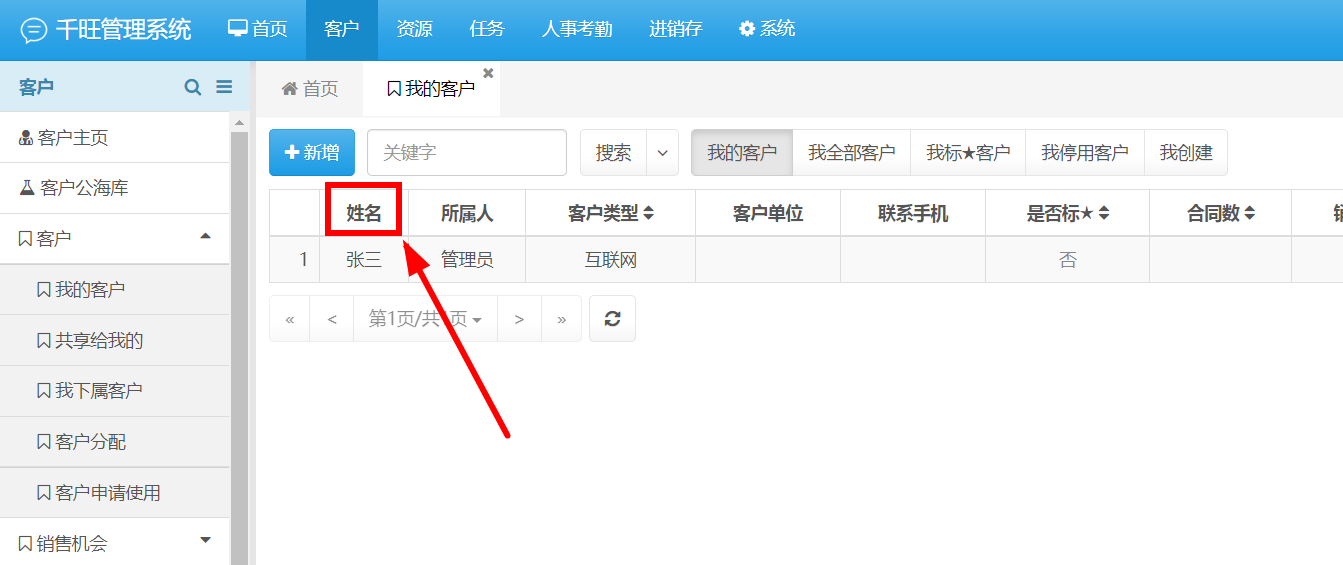Click the 搜索 button
This screenshot has width=1343, height=565.
[613, 152]
